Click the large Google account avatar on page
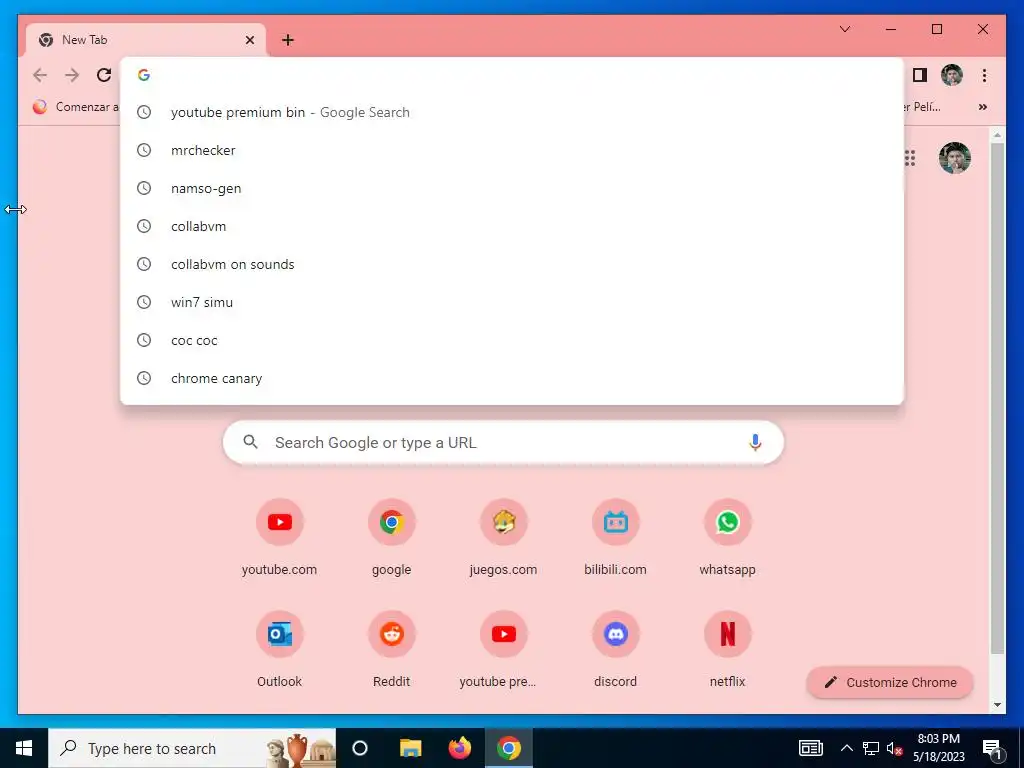 (955, 158)
